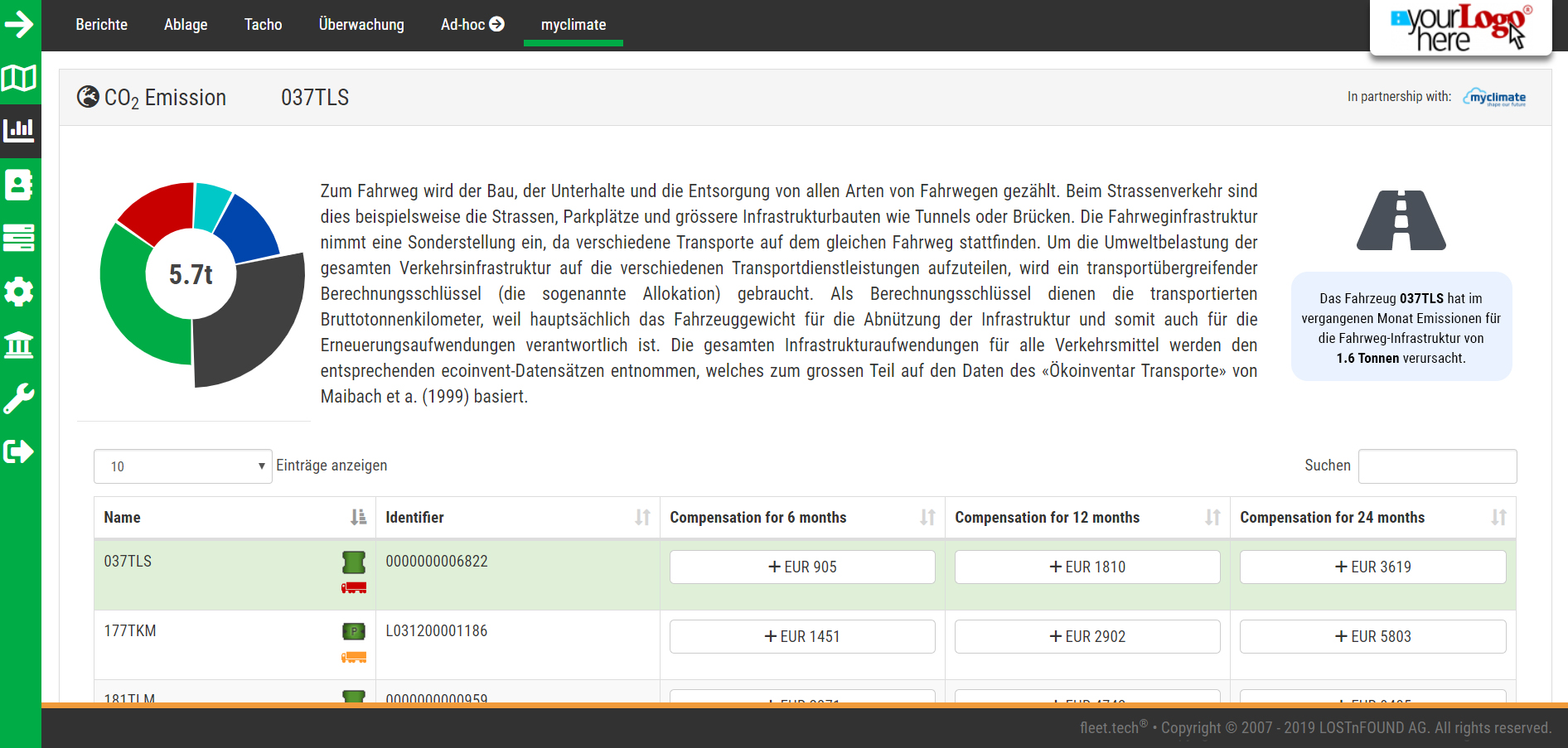Image resolution: width=1568 pixels, height=748 pixels.
Task: Open the bar chart reports icon in the sidebar
Action: pos(19,130)
